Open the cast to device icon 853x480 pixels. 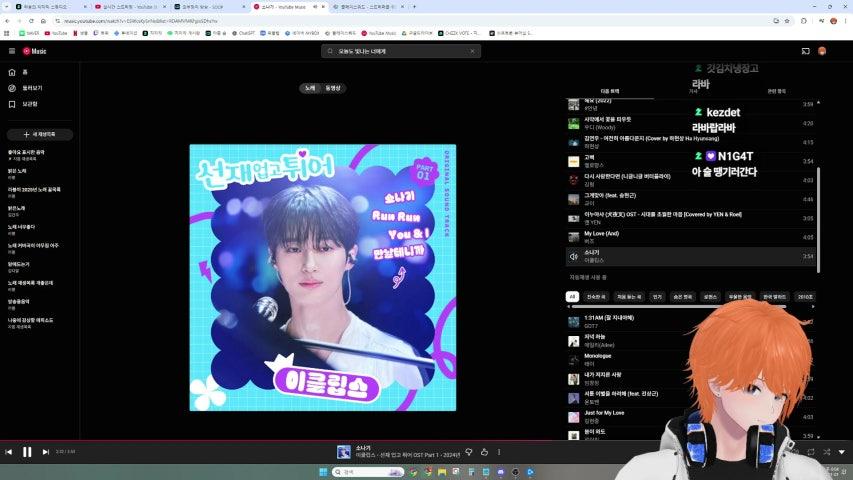(x=806, y=51)
